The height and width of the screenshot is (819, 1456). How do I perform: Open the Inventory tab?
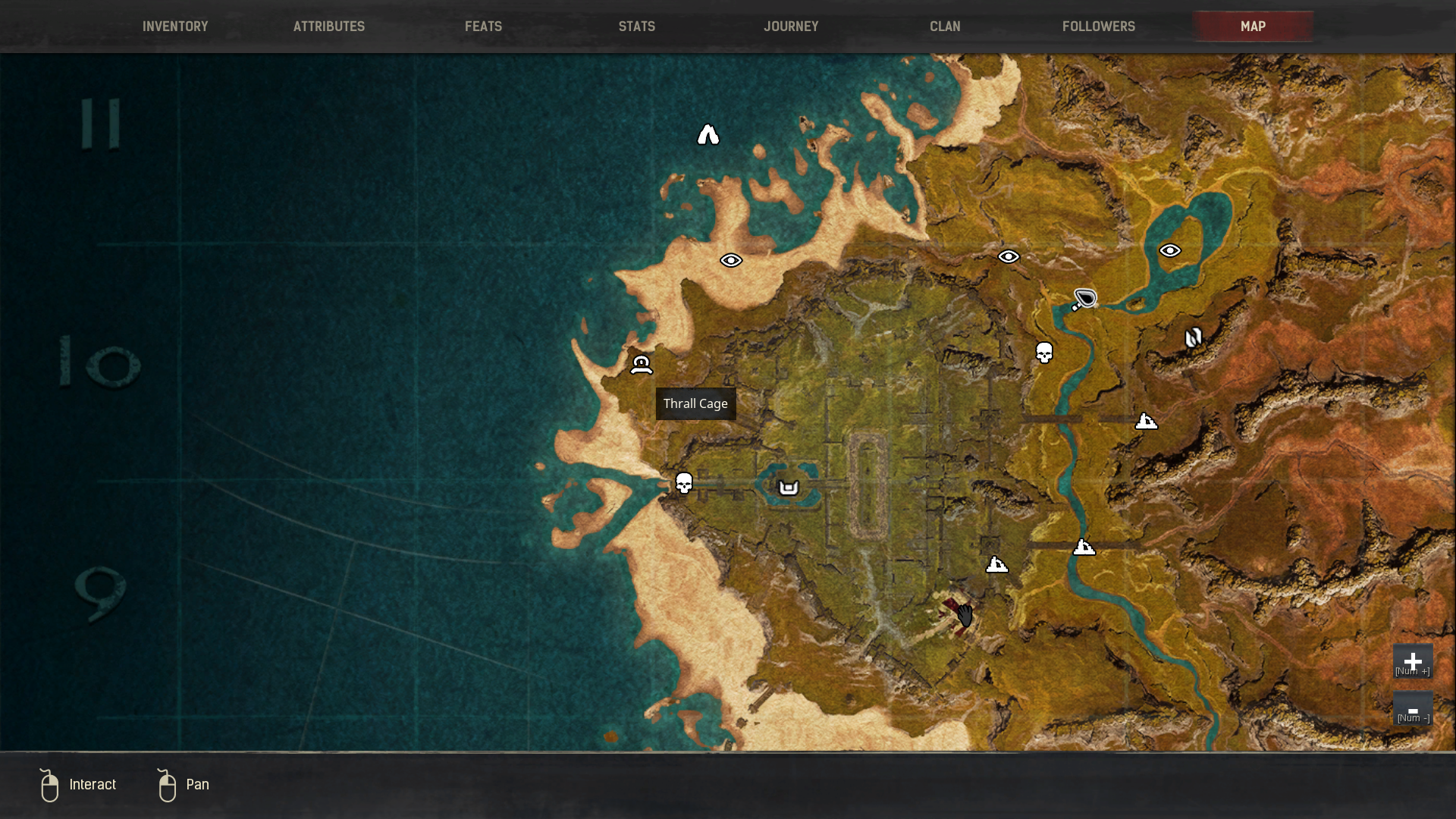click(175, 27)
